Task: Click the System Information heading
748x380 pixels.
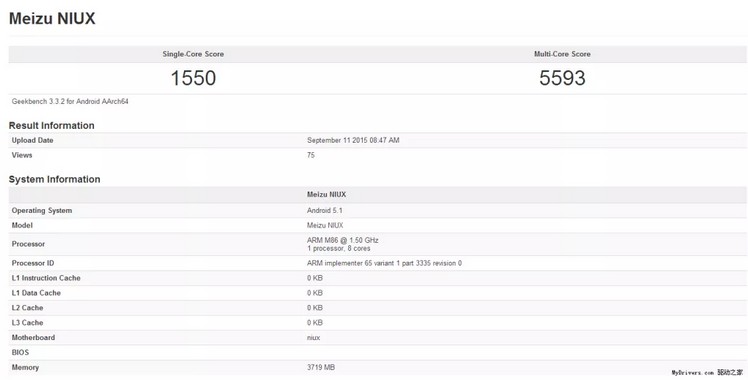Action: click(54, 179)
